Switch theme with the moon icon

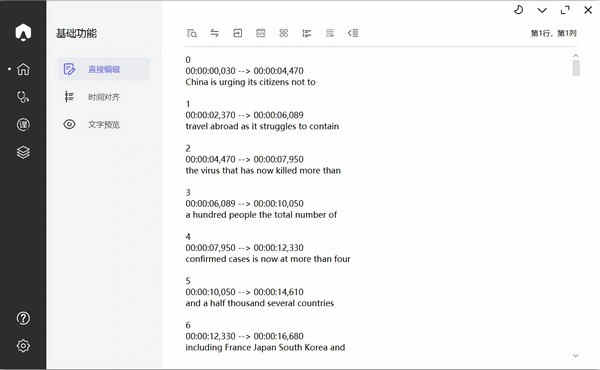518,10
